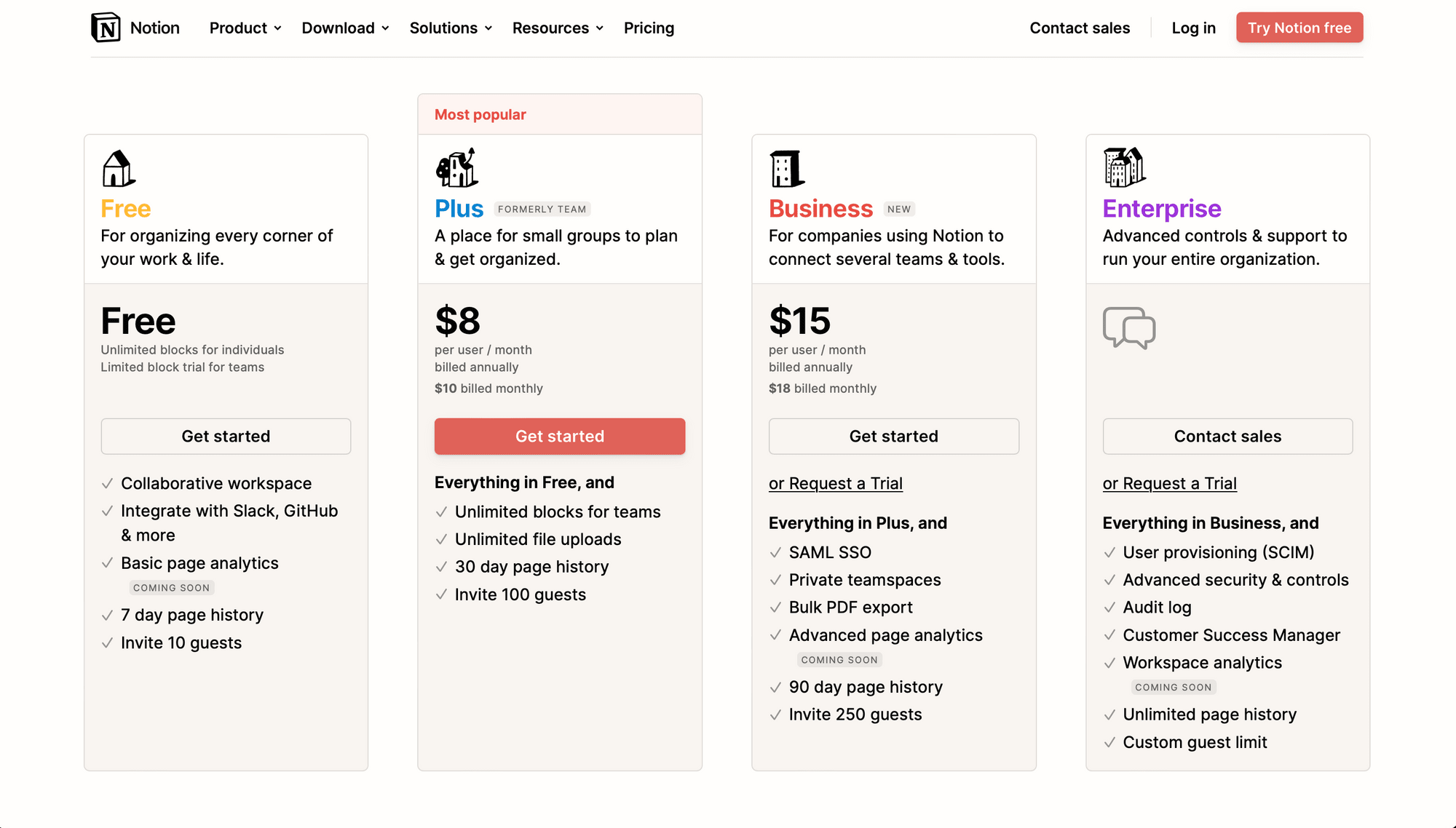The image size is (1456, 828).
Task: Click the Business plan title
Action: click(820, 209)
